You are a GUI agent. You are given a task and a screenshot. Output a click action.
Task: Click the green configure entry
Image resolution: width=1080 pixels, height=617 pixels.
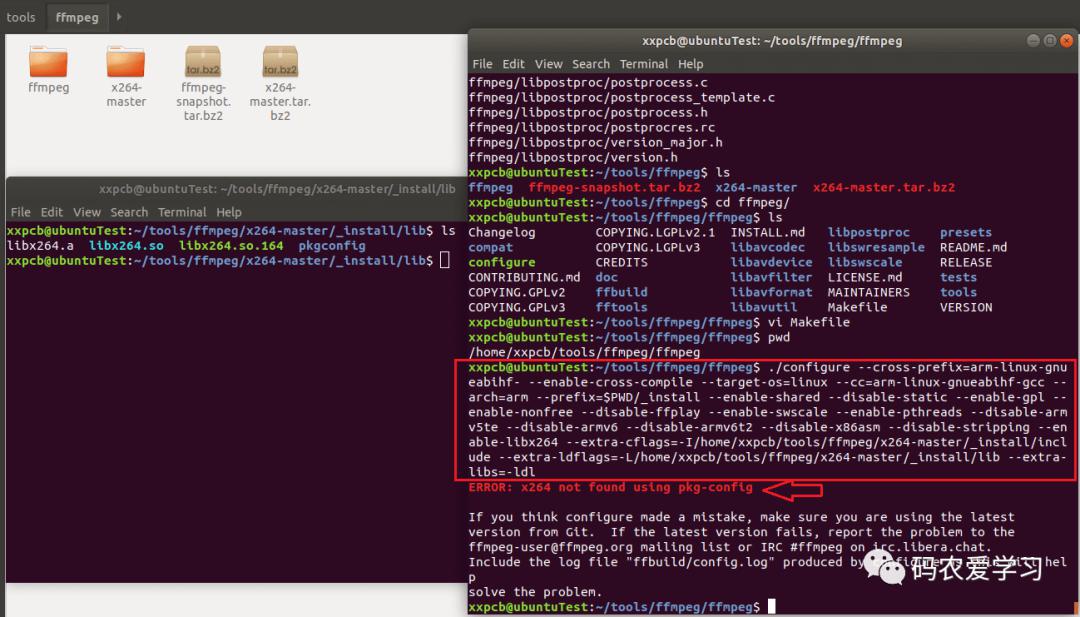tap(501, 262)
